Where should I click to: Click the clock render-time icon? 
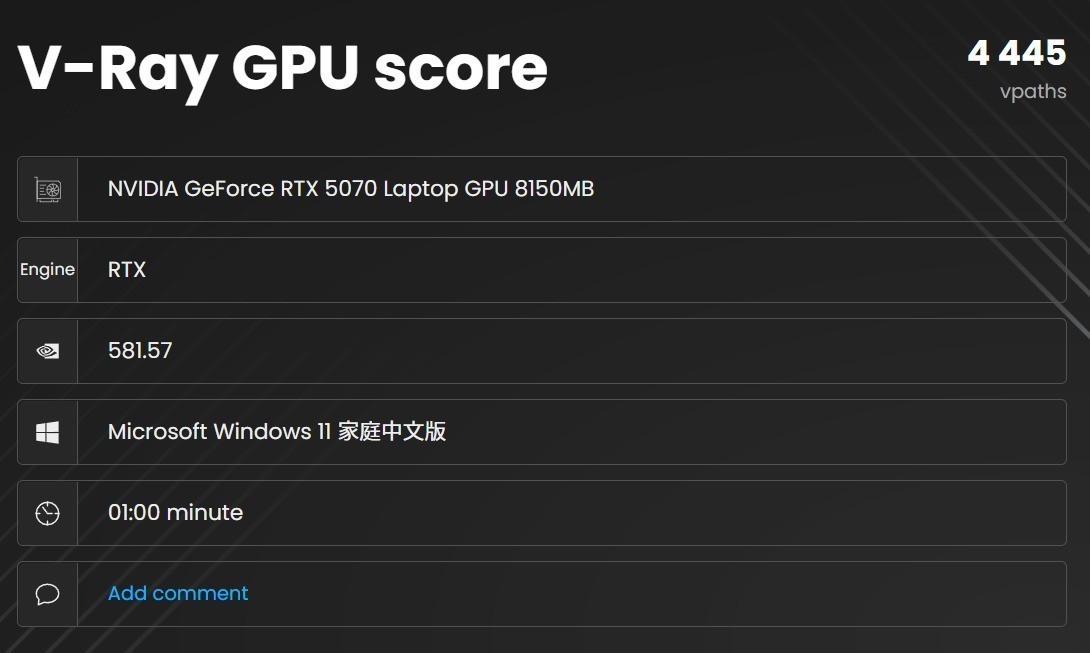pos(47,513)
